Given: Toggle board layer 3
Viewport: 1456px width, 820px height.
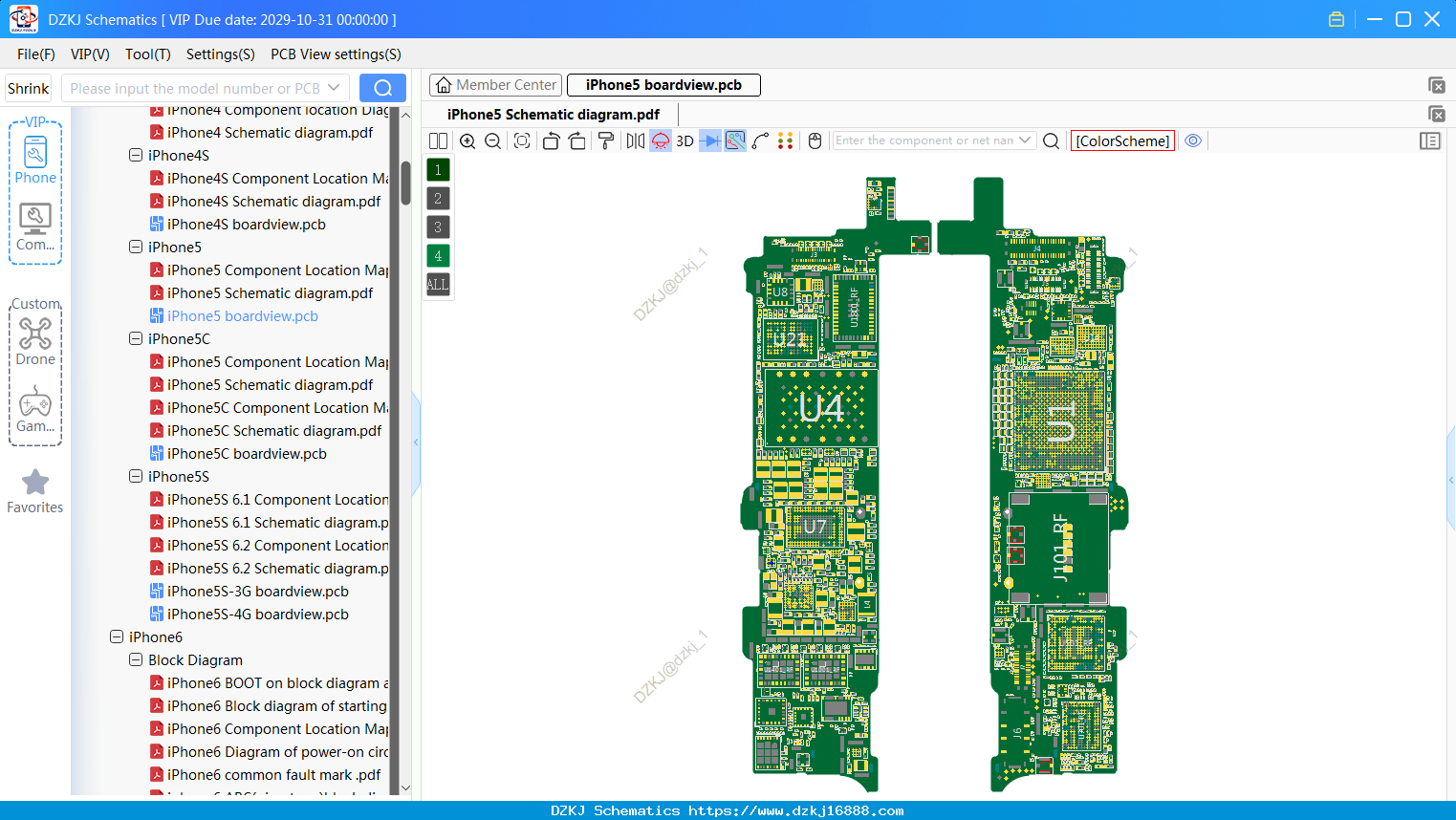Looking at the screenshot, I should 438,227.
